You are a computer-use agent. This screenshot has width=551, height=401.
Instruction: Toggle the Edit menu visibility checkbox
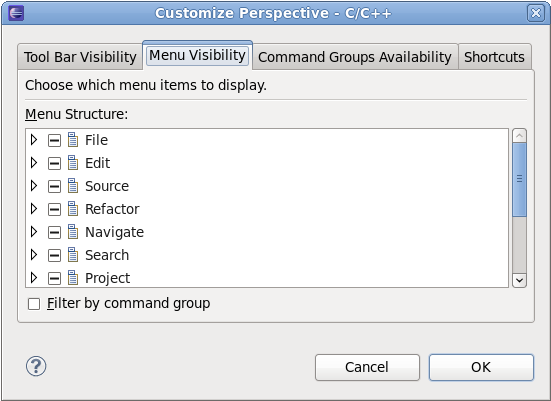point(54,163)
